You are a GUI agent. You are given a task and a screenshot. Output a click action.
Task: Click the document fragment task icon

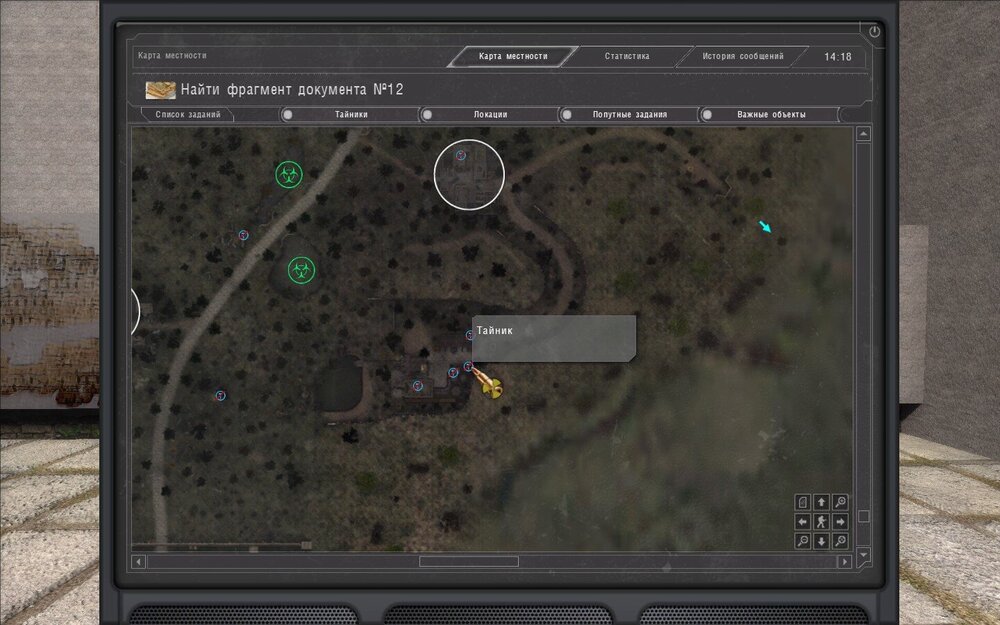(x=161, y=90)
